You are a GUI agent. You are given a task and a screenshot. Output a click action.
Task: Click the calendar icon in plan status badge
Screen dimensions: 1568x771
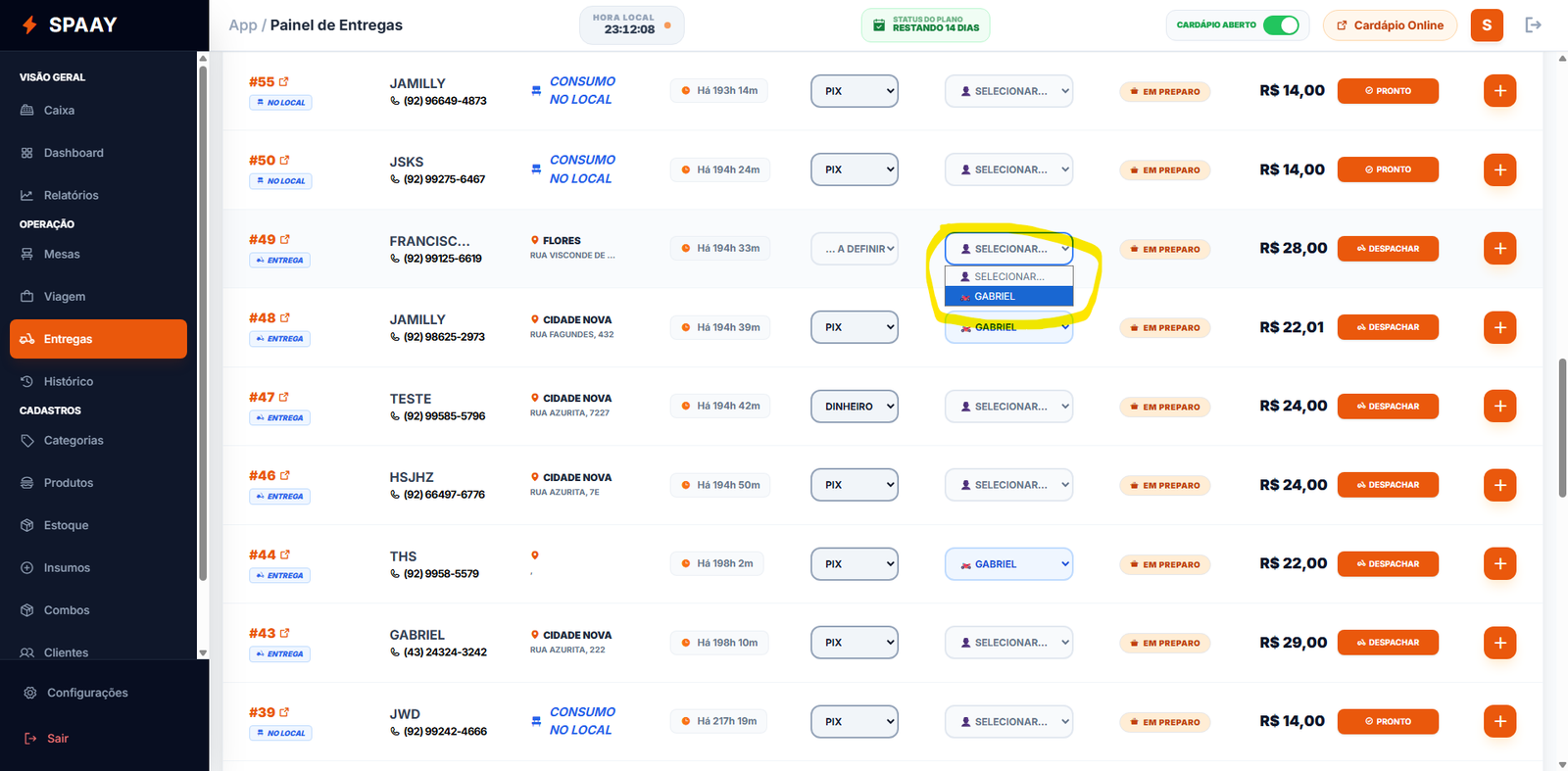879,25
